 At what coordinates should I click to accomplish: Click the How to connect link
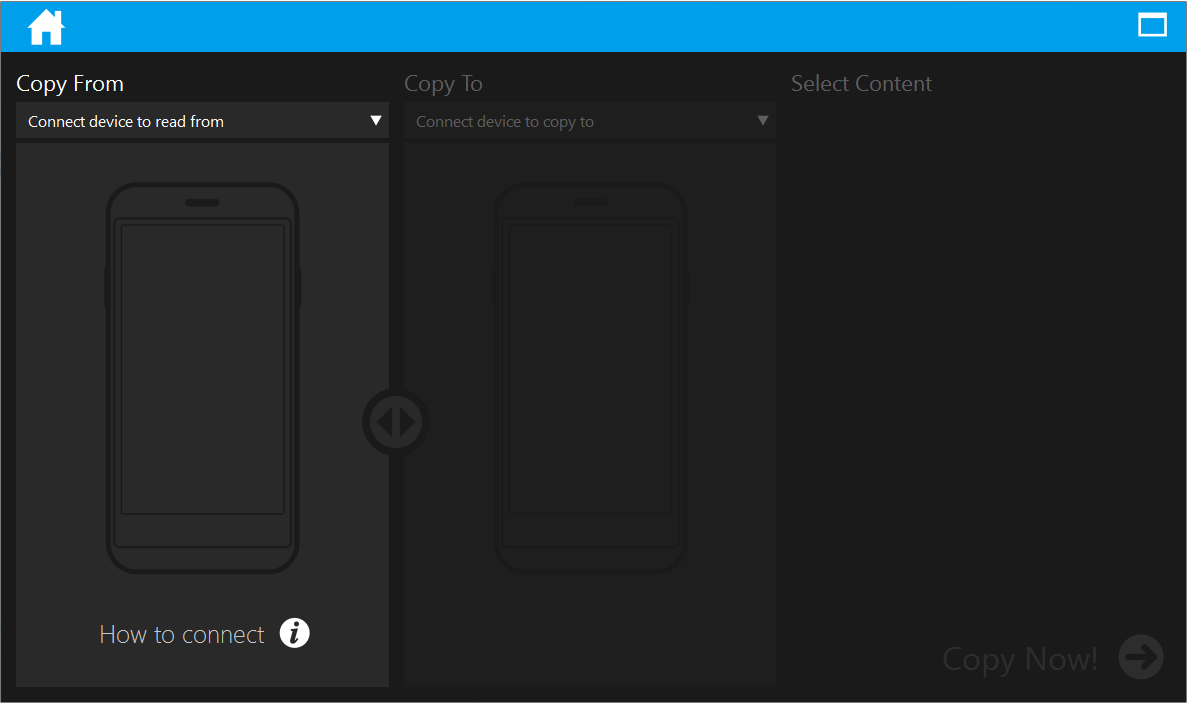pos(182,634)
